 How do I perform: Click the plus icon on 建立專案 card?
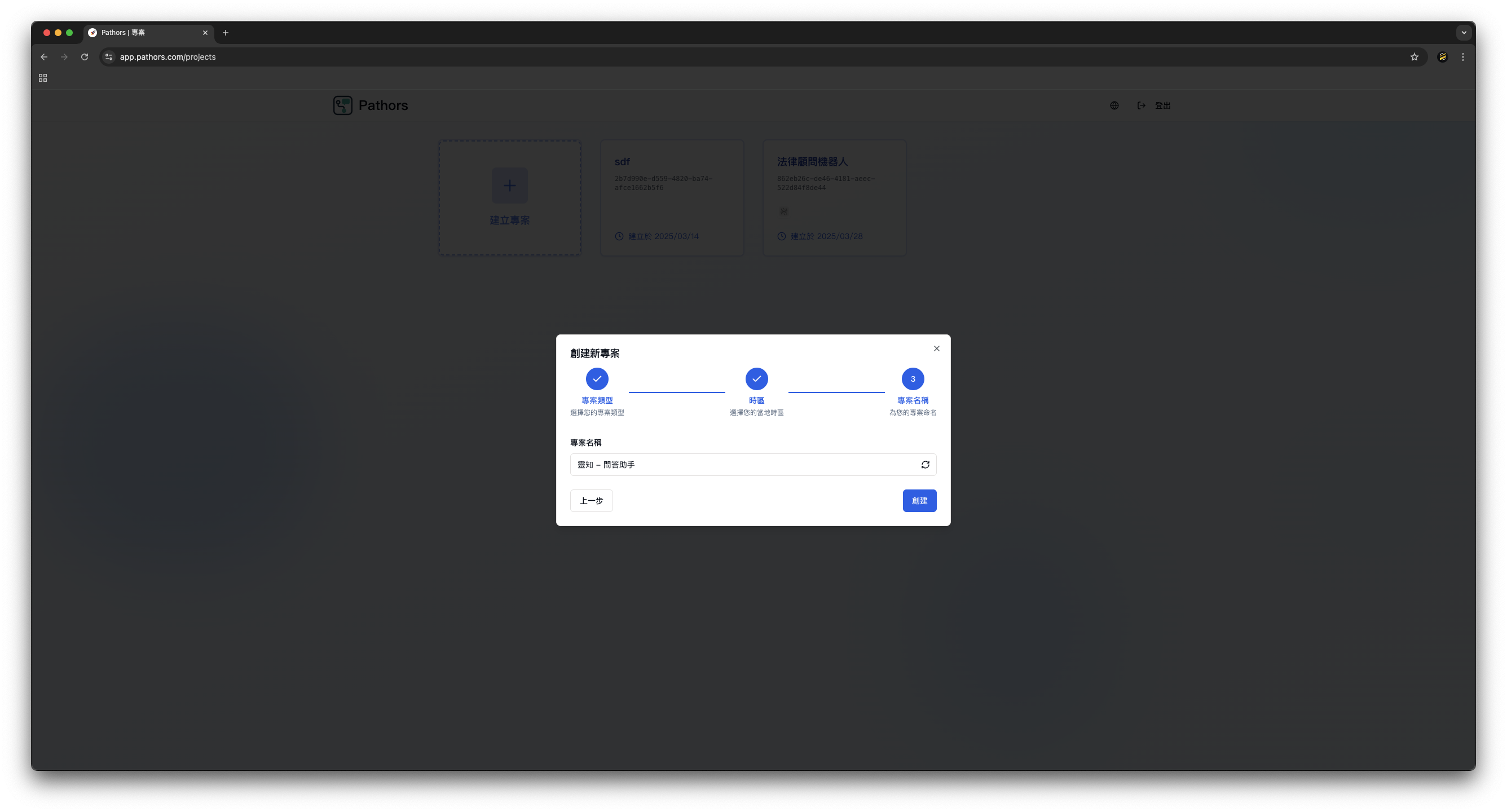click(509, 186)
